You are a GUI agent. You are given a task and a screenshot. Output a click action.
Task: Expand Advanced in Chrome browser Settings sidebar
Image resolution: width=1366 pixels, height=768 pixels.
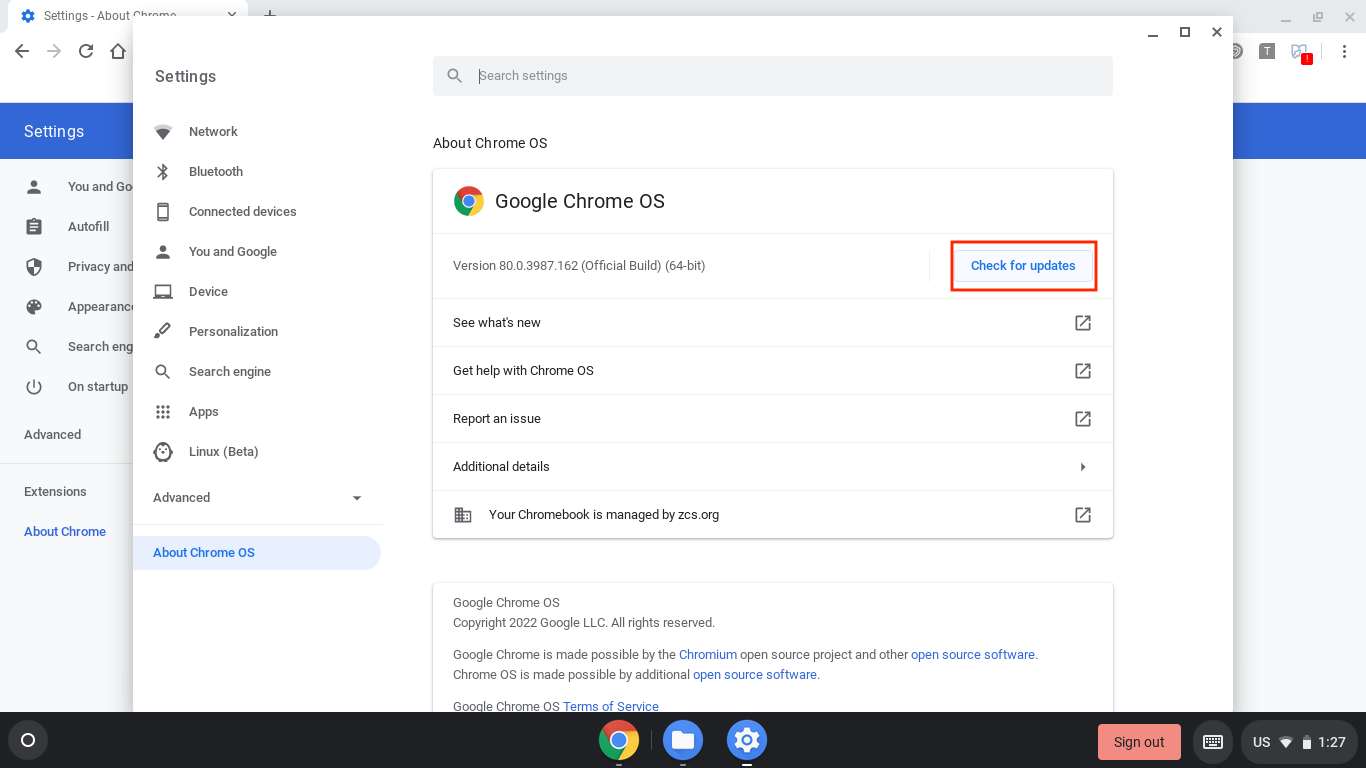53,435
